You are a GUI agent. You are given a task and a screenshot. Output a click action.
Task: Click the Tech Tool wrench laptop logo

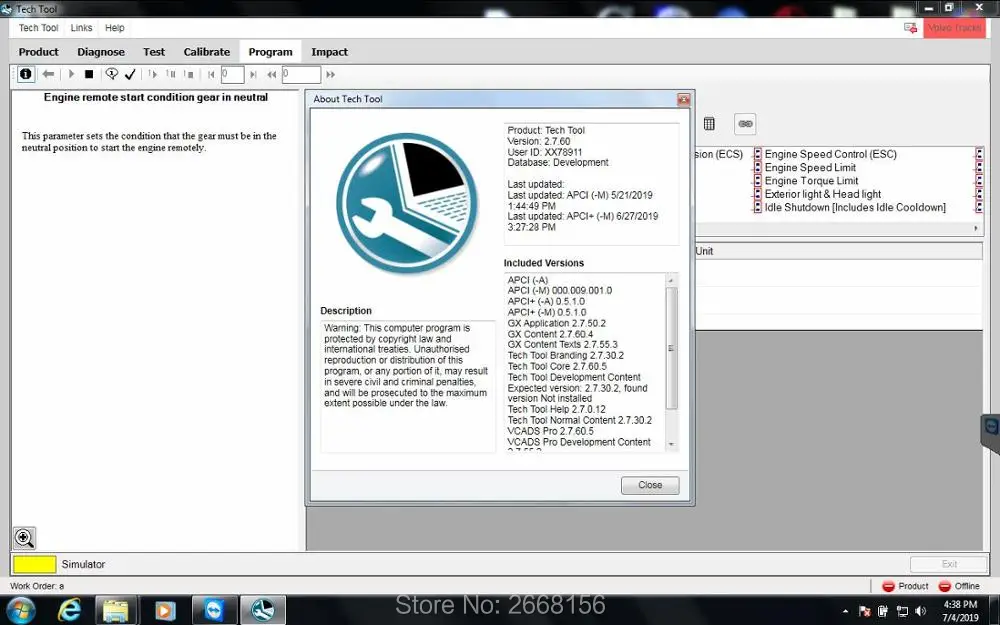pos(407,203)
